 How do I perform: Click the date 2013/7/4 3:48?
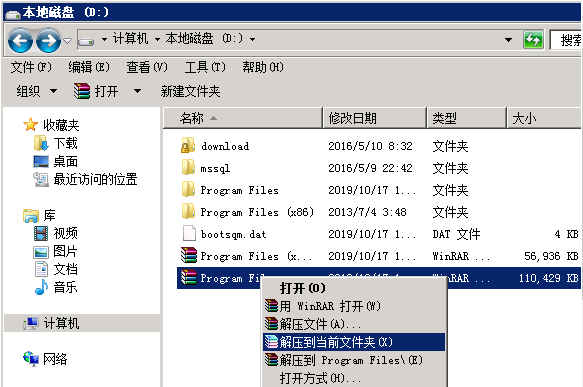pyautogui.click(x=367, y=212)
